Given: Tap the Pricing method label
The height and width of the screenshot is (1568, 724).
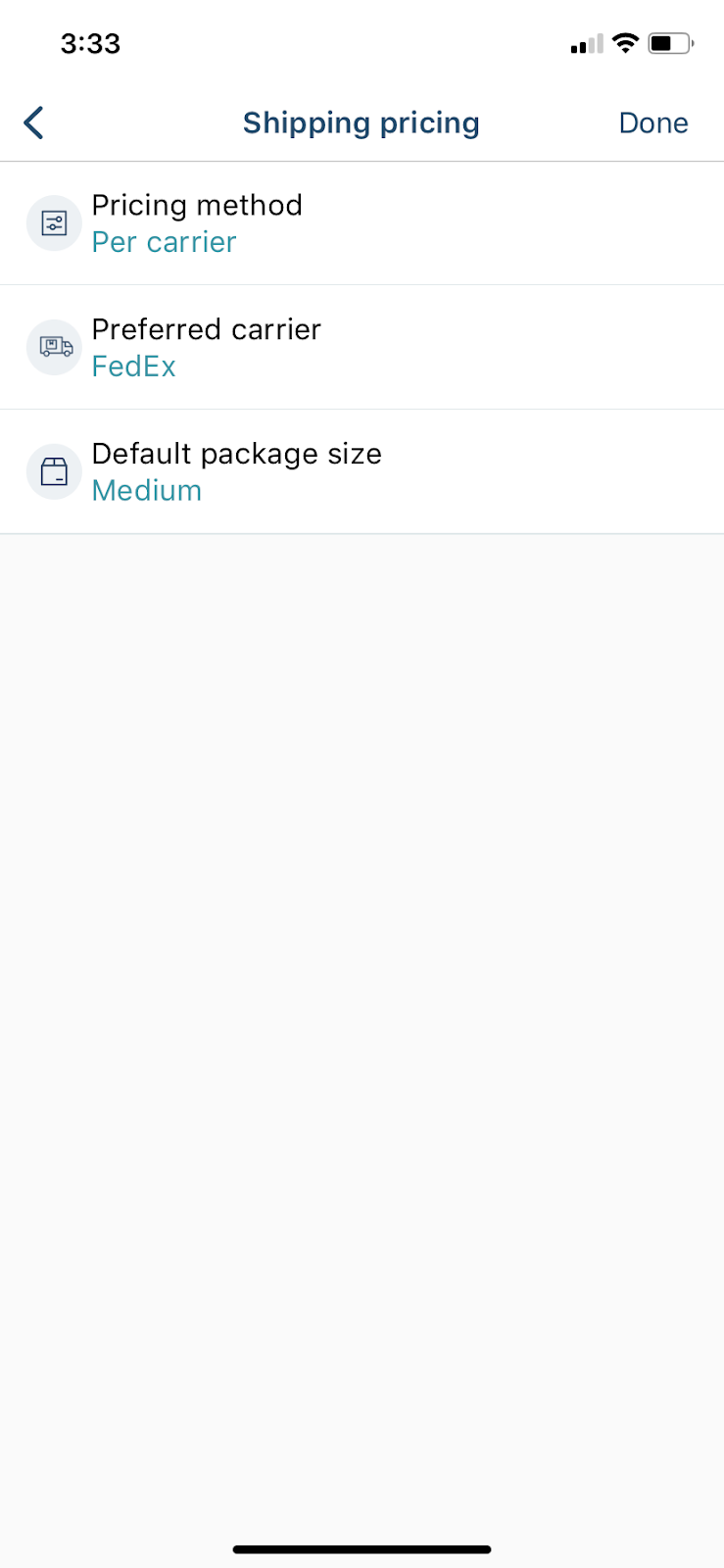Looking at the screenshot, I should coord(197,205).
